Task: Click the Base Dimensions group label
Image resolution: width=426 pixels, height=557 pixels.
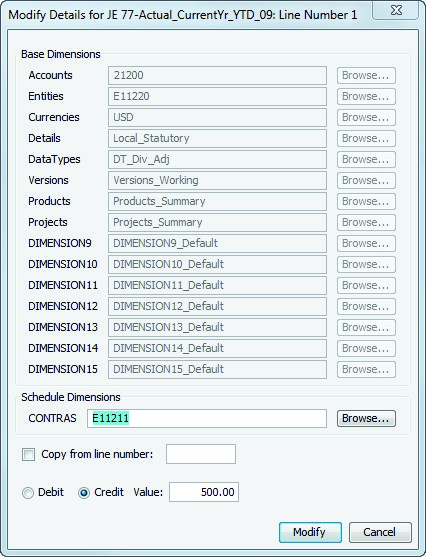Action: coord(61,54)
